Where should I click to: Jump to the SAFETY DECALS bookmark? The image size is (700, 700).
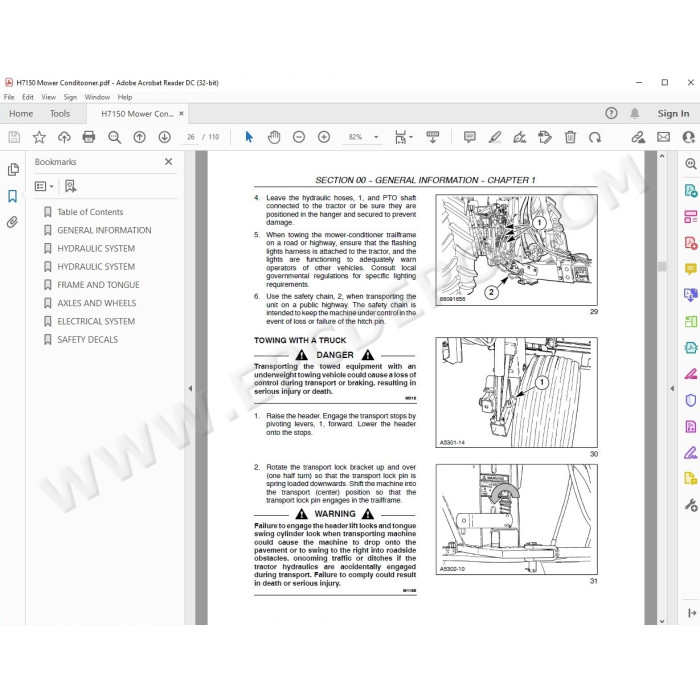tap(88, 340)
